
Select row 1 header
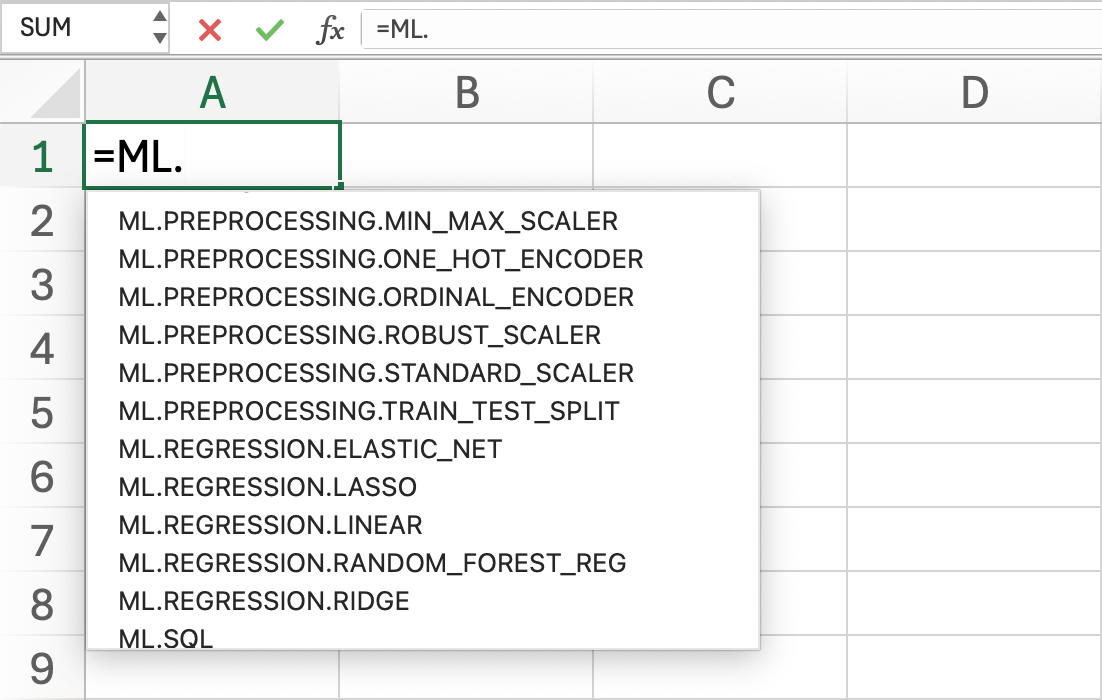42,157
